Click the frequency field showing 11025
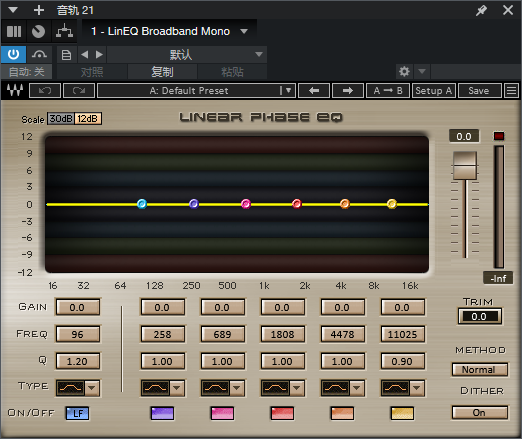Screen dimensions: 522x439 point(402,334)
